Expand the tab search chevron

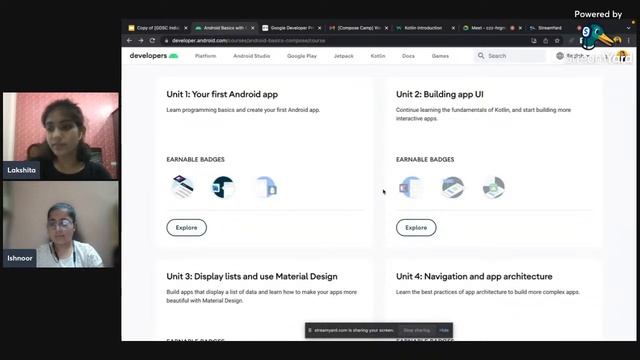(x=628, y=28)
